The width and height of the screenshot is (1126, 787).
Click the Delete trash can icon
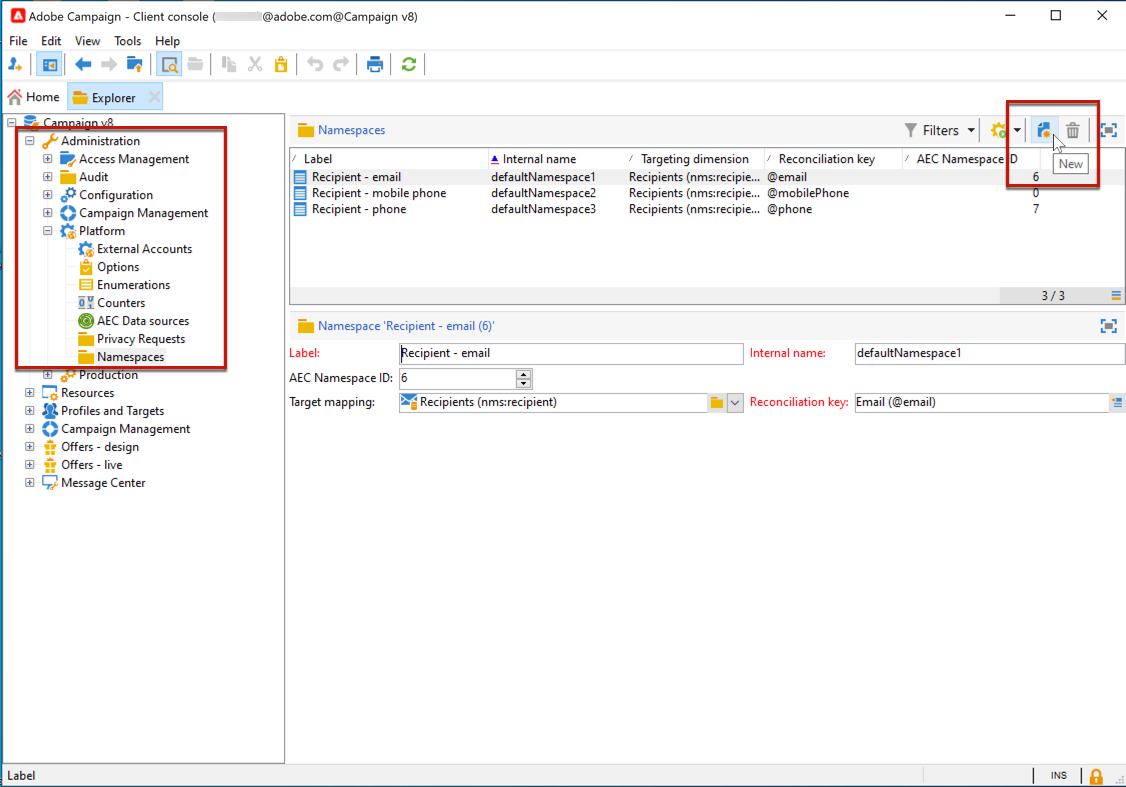[x=1072, y=130]
